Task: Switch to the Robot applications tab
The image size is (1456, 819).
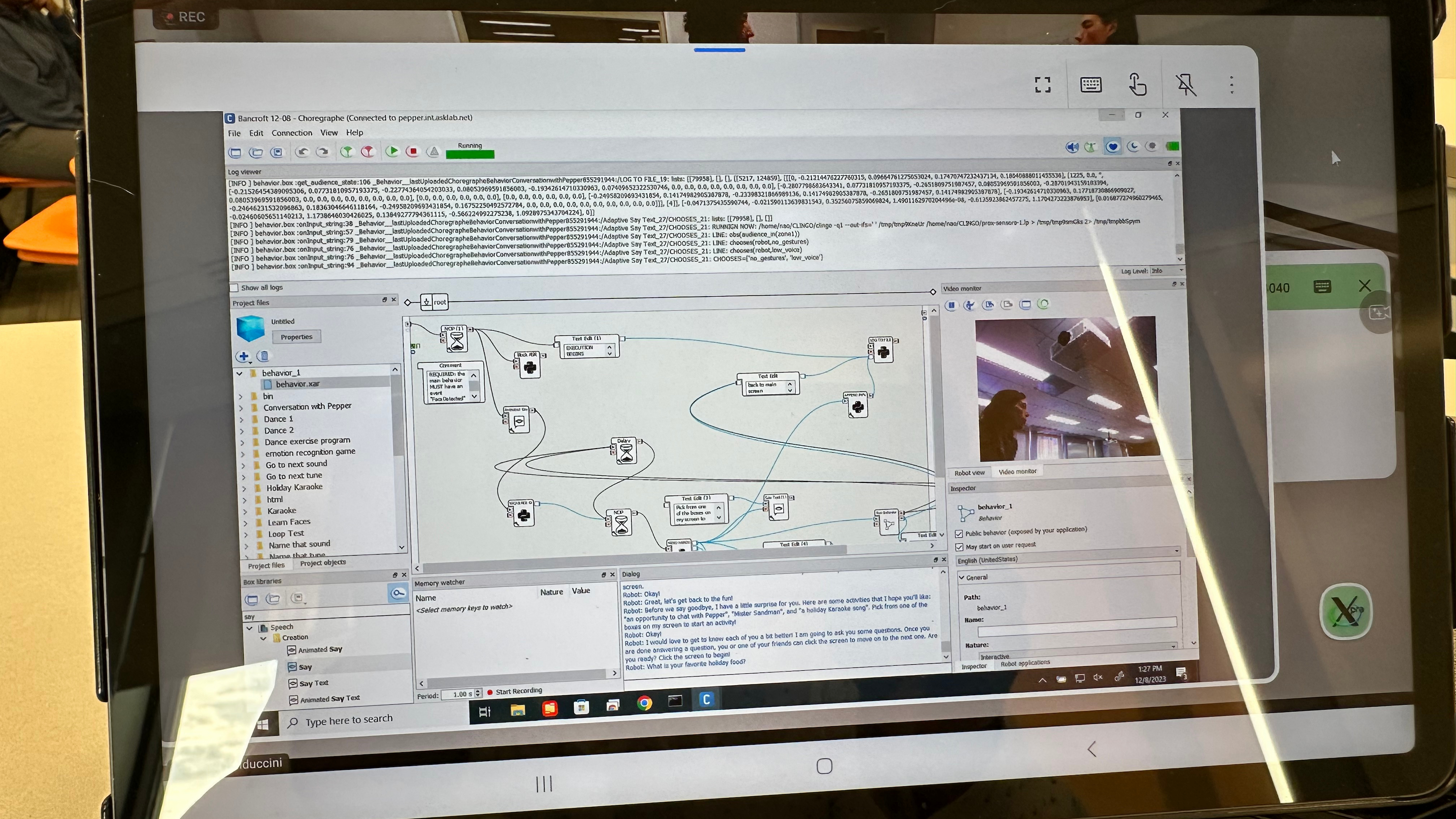Action: pos(1025,663)
